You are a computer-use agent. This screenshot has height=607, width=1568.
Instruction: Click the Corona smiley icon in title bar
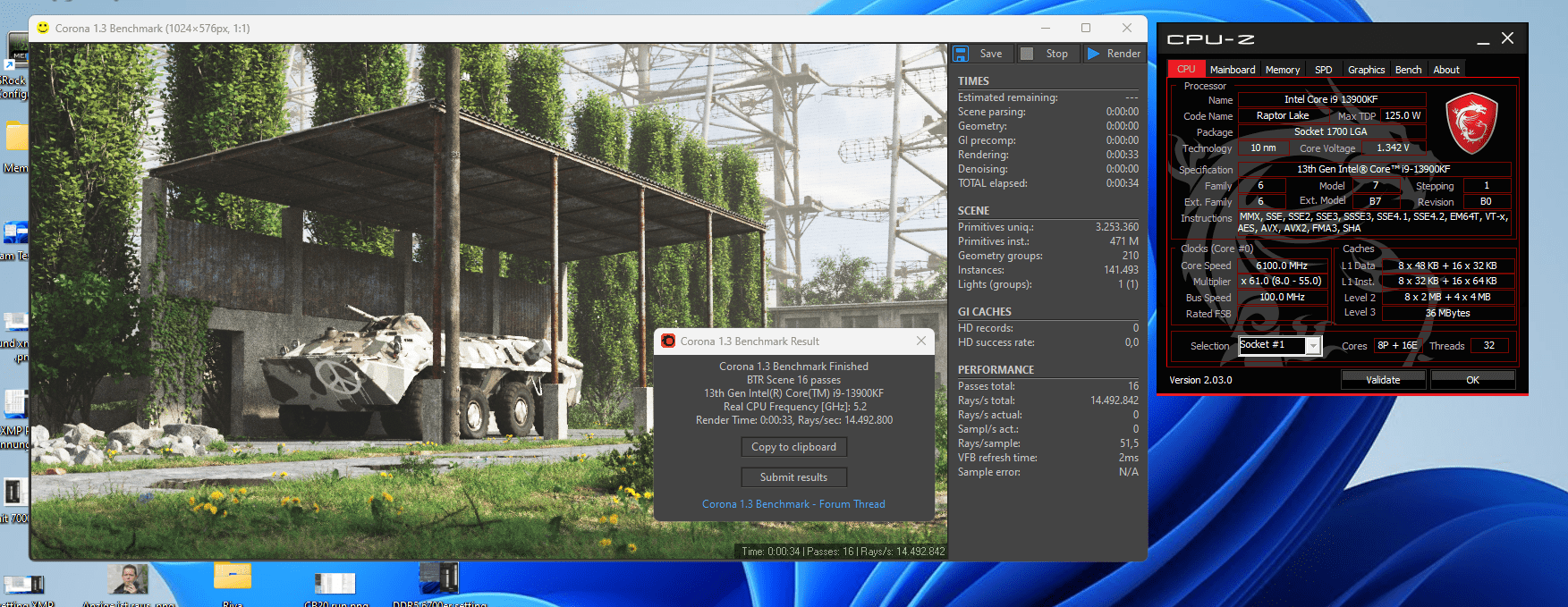(42, 28)
